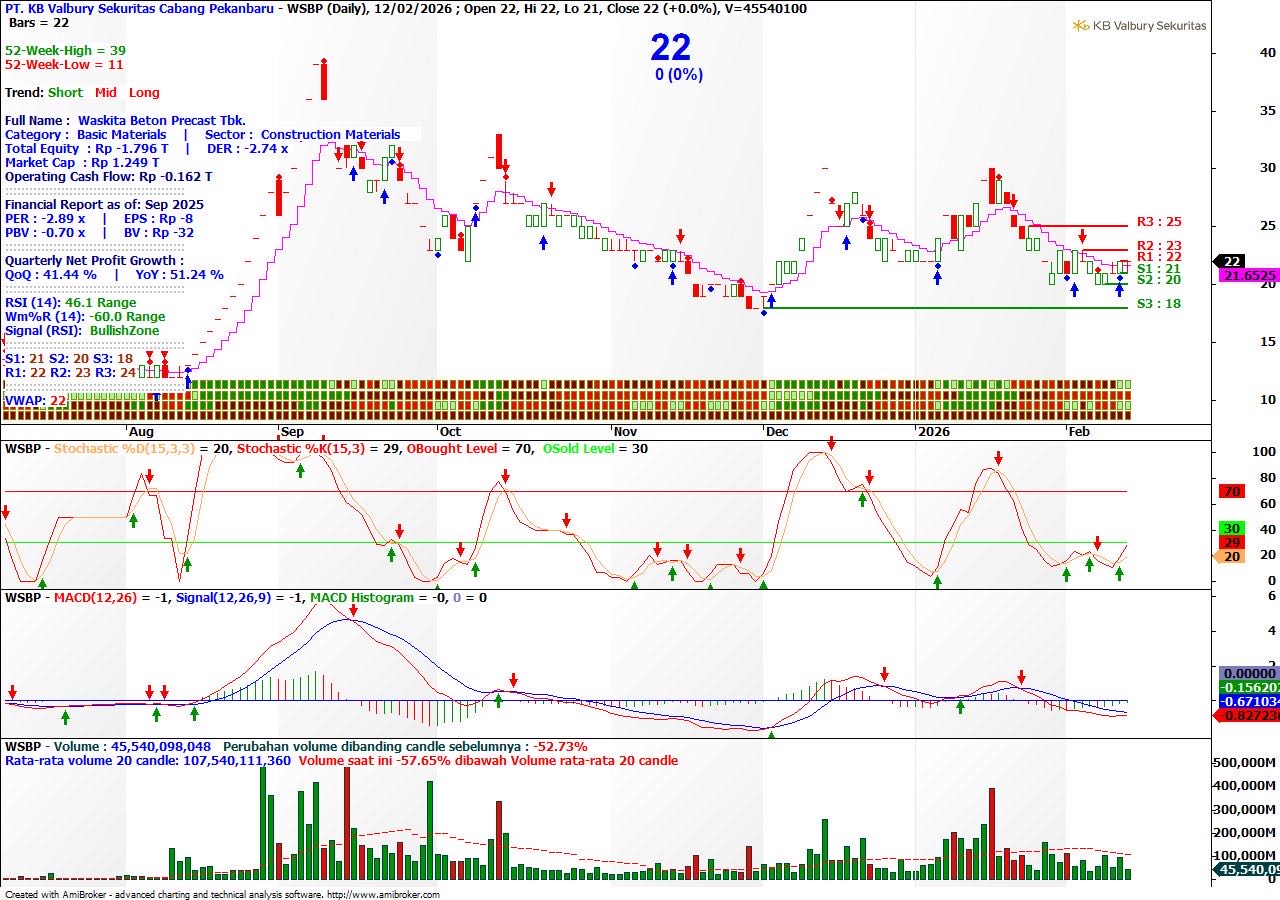Viewport: 1280px width, 900px height.
Task: Click the KB Valbury Sekuritas logo
Action: pos(1139,26)
